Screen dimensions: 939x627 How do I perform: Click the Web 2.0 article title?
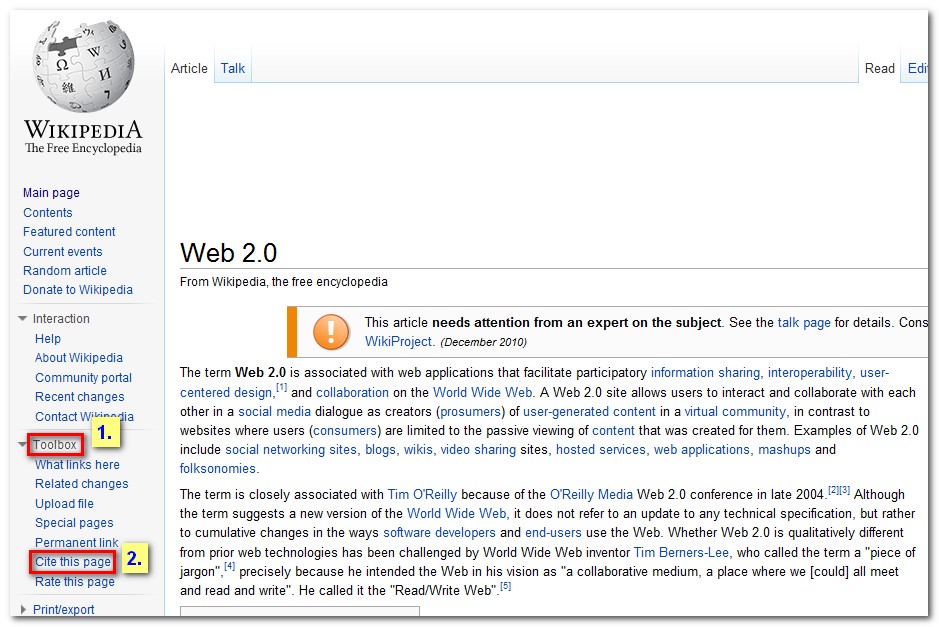point(228,253)
